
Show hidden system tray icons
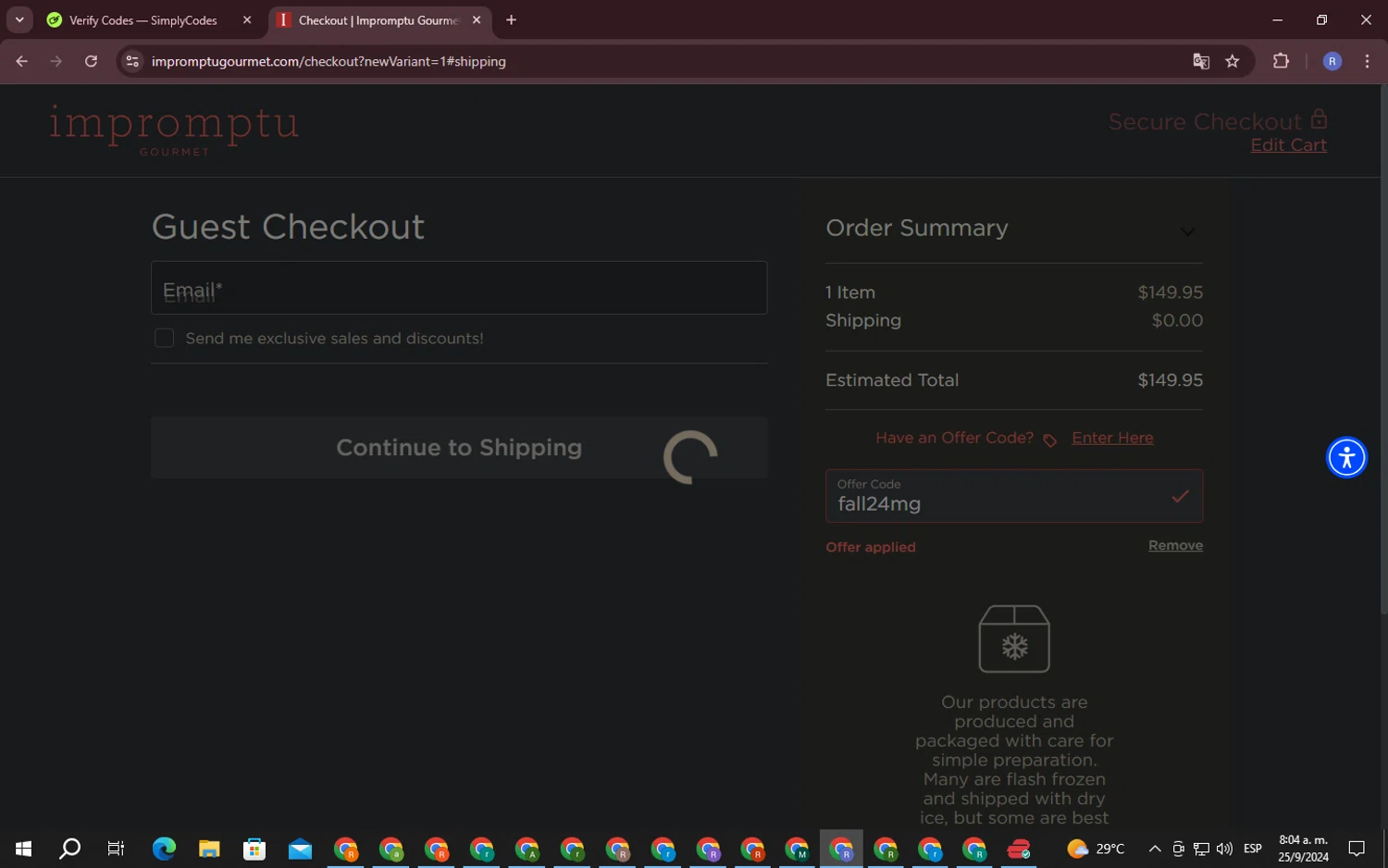(1155, 849)
